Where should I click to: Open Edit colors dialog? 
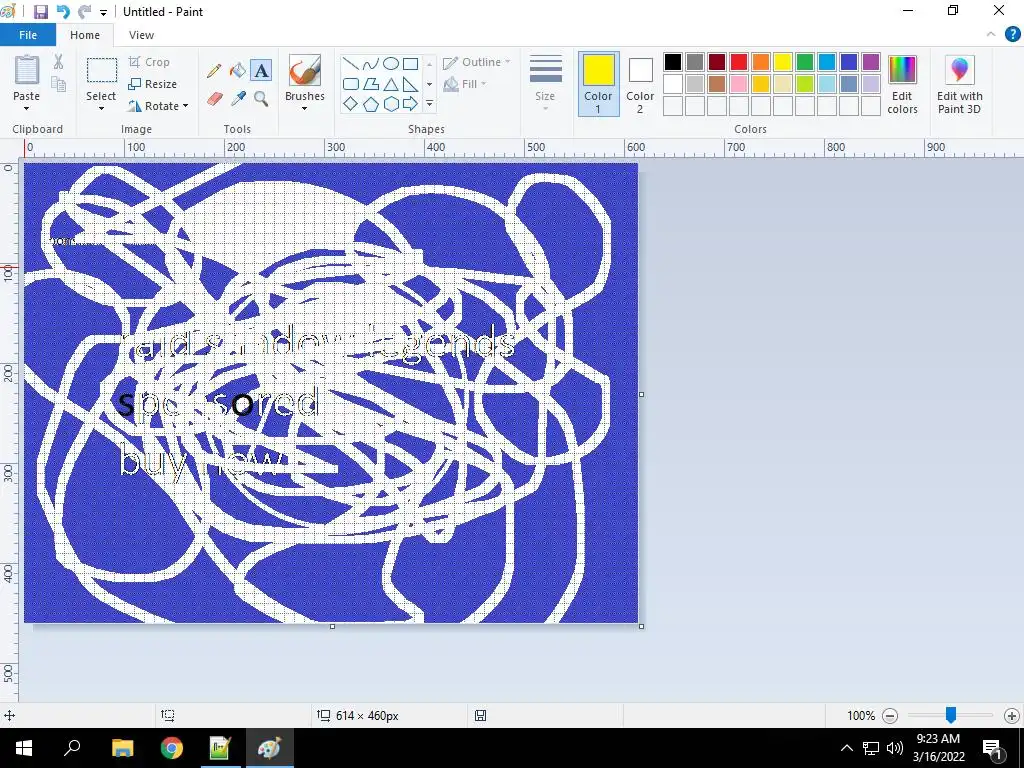(903, 84)
